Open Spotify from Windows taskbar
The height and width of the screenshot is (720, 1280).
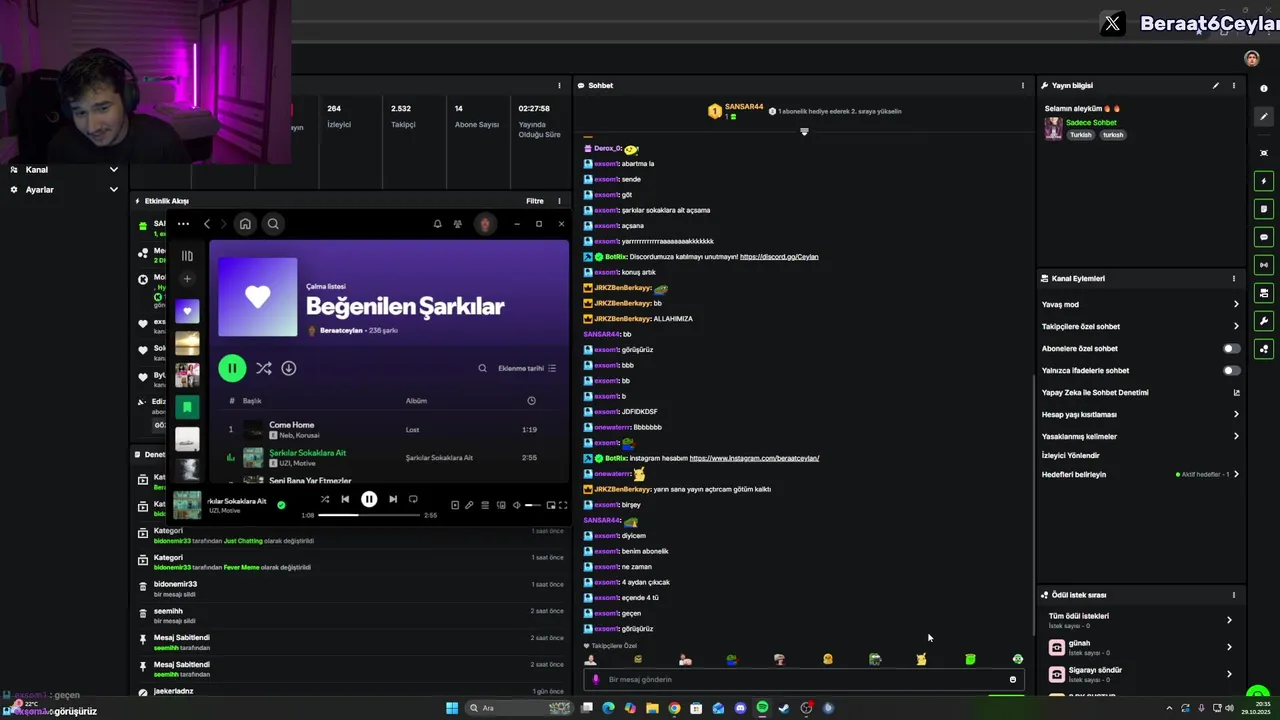pos(762,708)
